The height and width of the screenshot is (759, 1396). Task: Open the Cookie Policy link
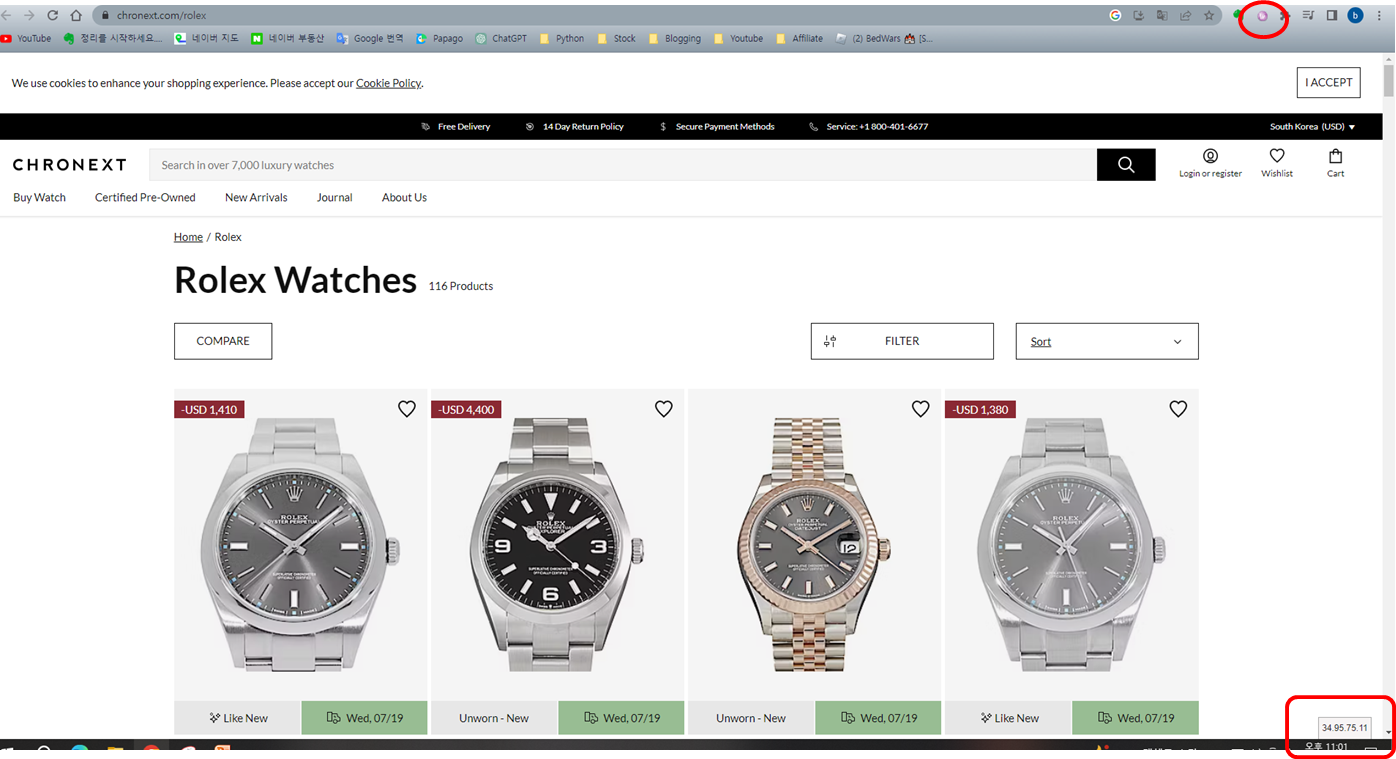pyautogui.click(x=388, y=83)
